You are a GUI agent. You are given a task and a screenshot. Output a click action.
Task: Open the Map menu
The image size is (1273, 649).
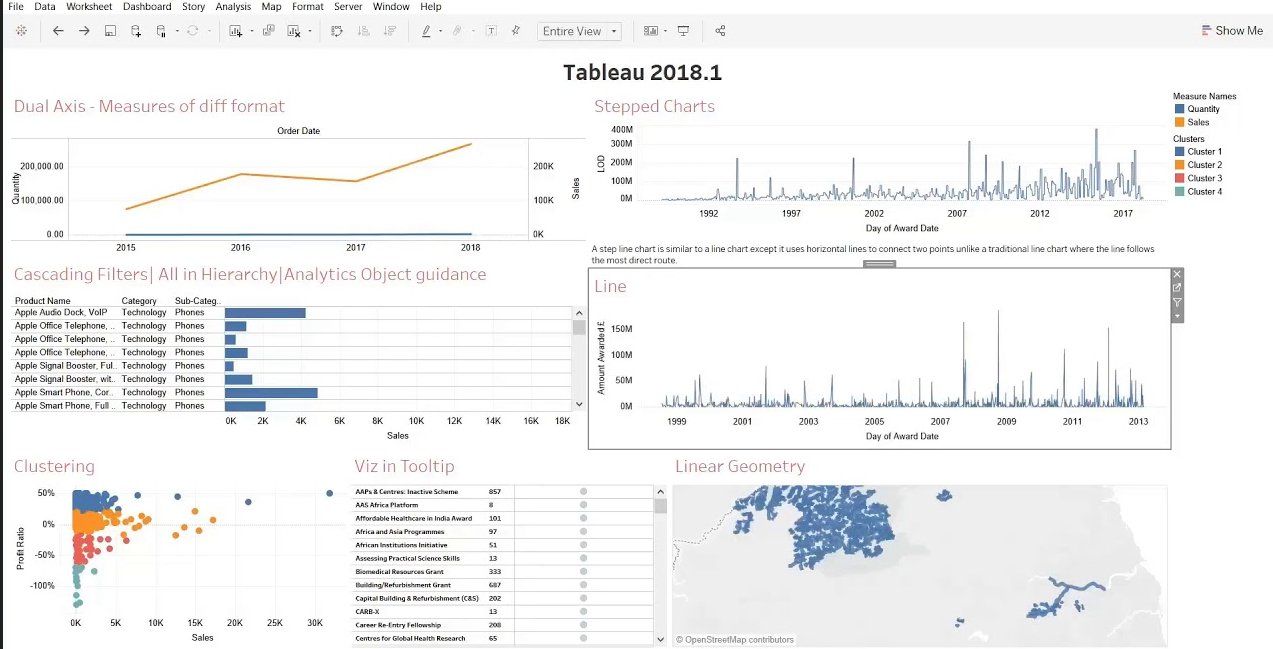click(271, 6)
